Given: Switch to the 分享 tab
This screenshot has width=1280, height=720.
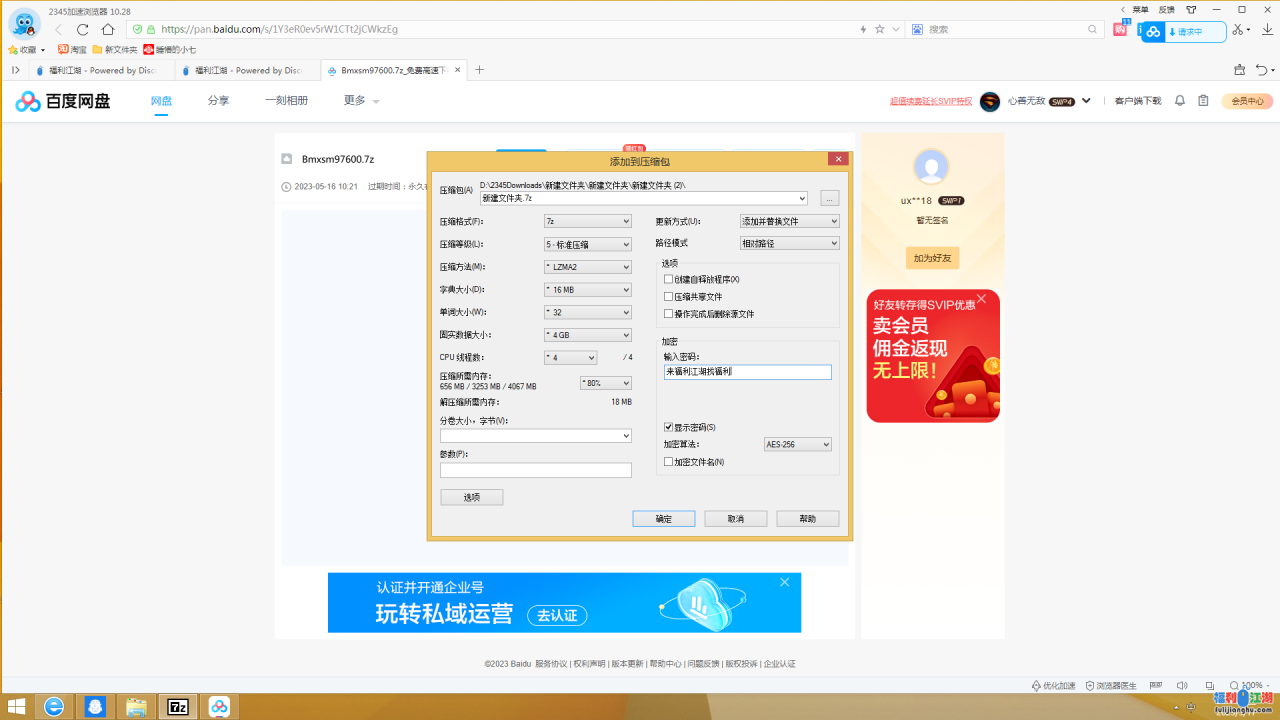Looking at the screenshot, I should 218,101.
